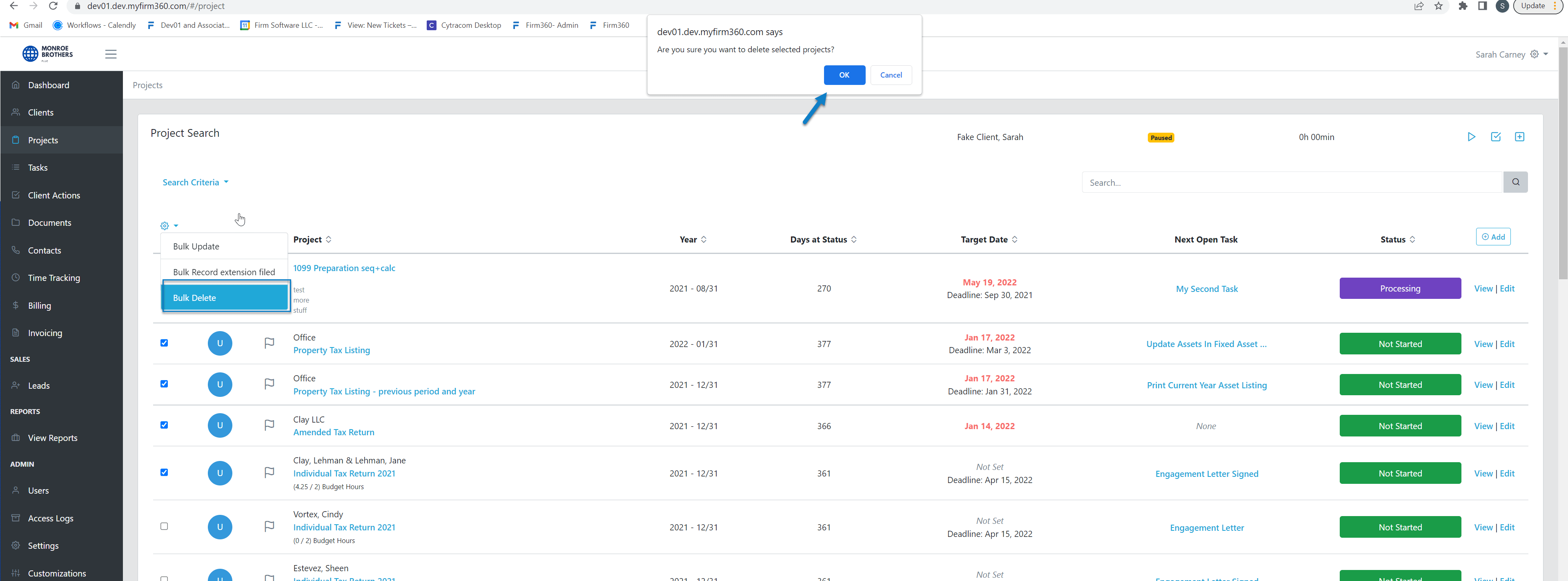1568x581 pixels.
Task: Check the Vortex, Cindy row checkbox
Action: click(164, 527)
